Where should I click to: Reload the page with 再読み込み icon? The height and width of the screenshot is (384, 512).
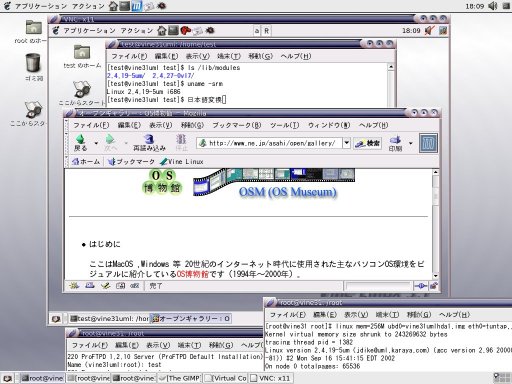149,143
